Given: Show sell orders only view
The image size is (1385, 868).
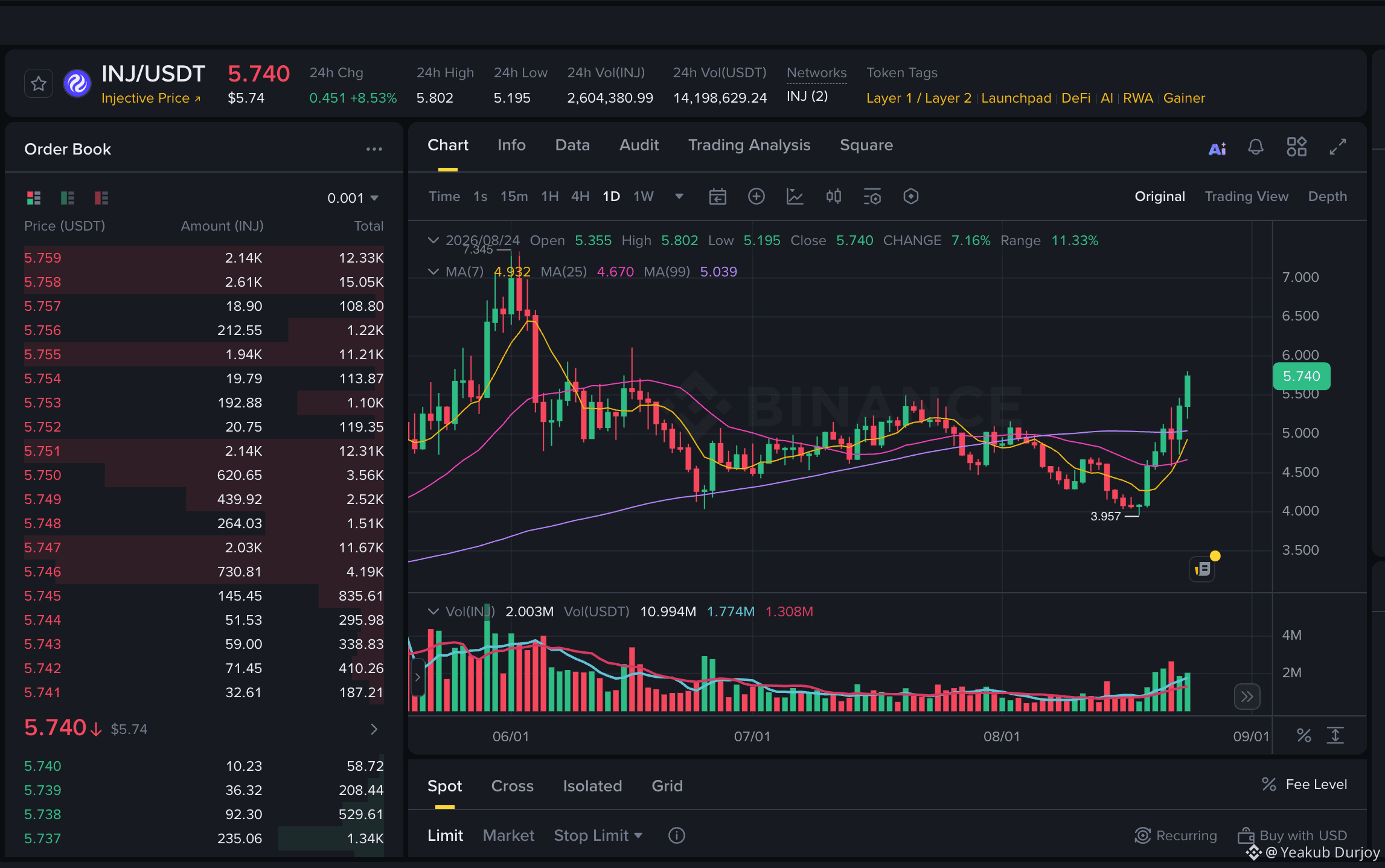Looking at the screenshot, I should [101, 197].
